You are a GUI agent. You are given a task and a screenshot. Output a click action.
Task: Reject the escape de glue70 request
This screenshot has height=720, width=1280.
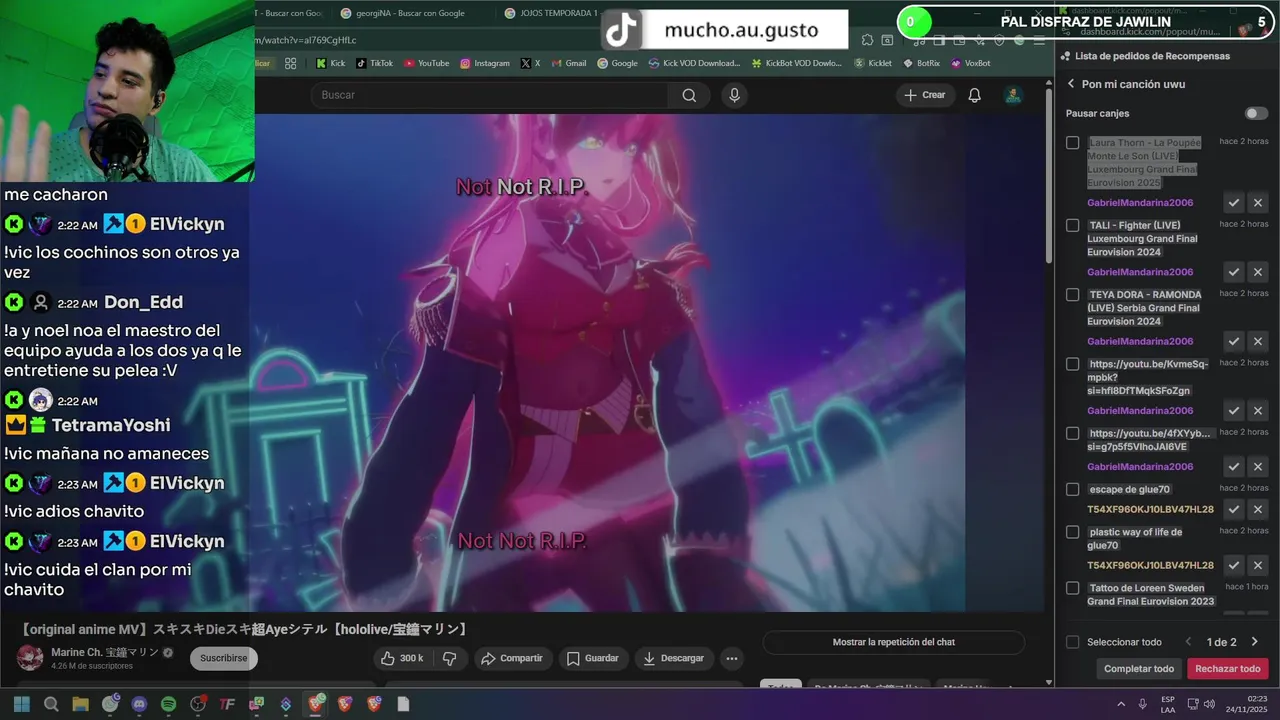(1258, 509)
